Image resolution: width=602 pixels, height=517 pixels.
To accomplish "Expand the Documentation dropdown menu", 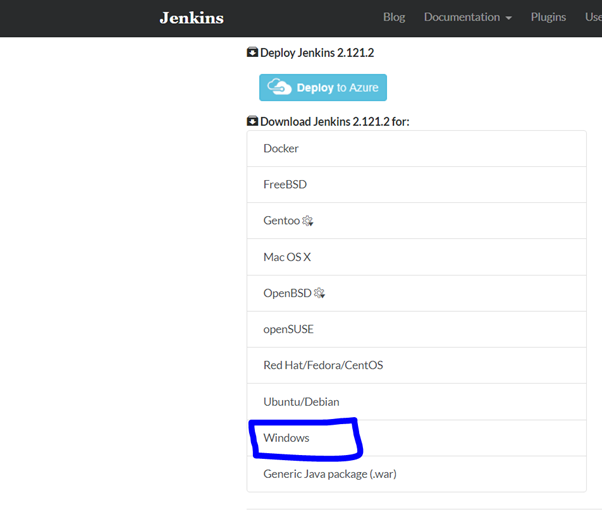I will coord(468,17).
